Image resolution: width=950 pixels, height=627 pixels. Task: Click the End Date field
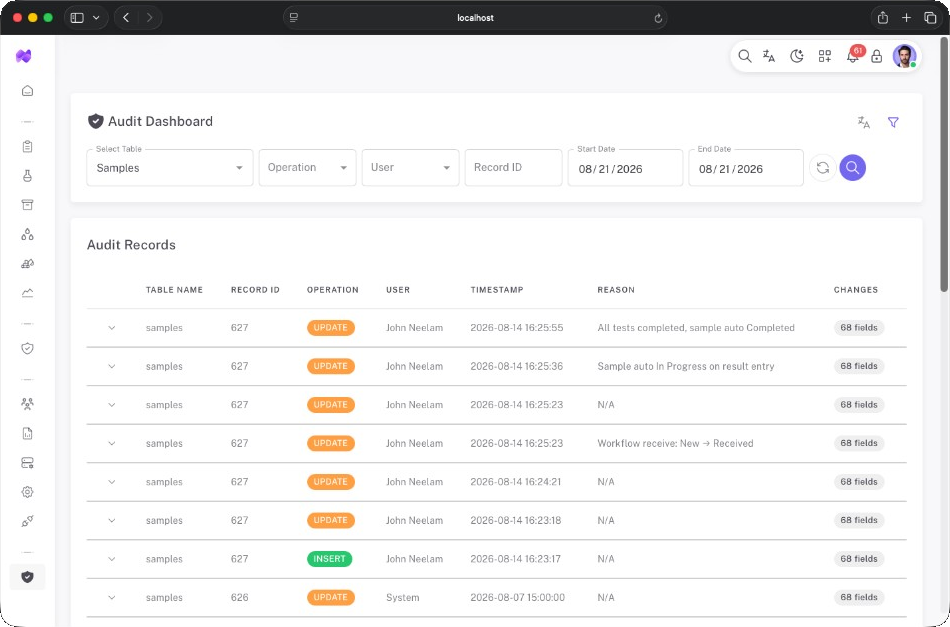point(746,168)
